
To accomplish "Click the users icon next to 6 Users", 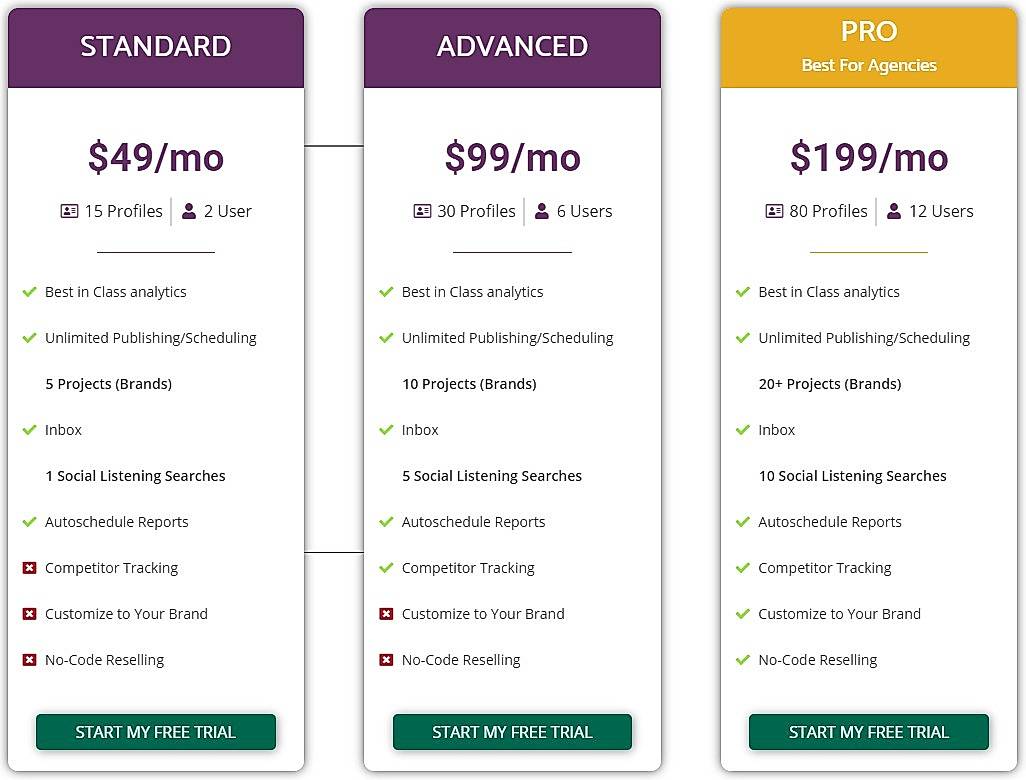I will click(542, 211).
